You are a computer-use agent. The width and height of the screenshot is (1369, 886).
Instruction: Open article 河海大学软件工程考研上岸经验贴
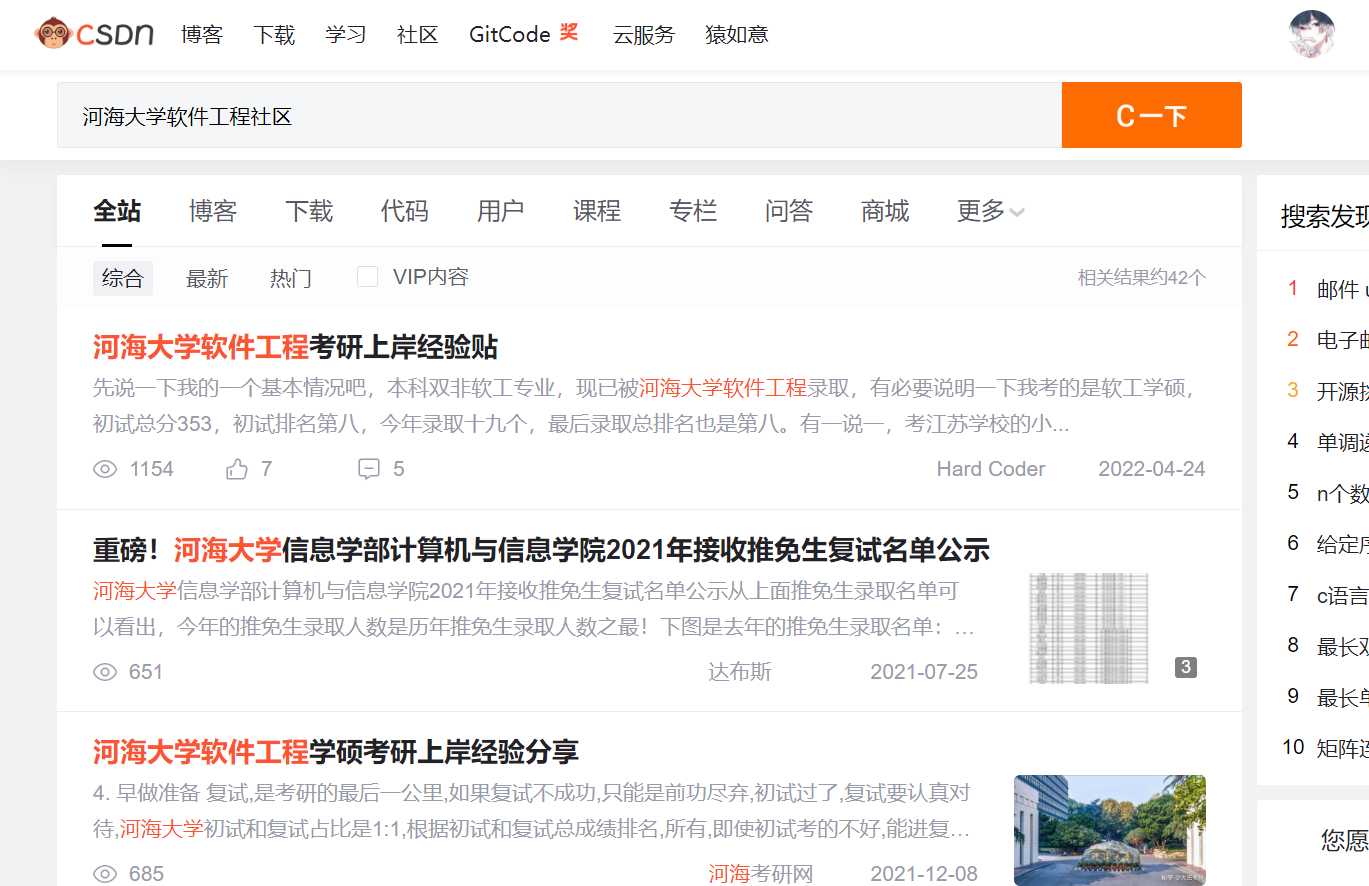pos(295,348)
